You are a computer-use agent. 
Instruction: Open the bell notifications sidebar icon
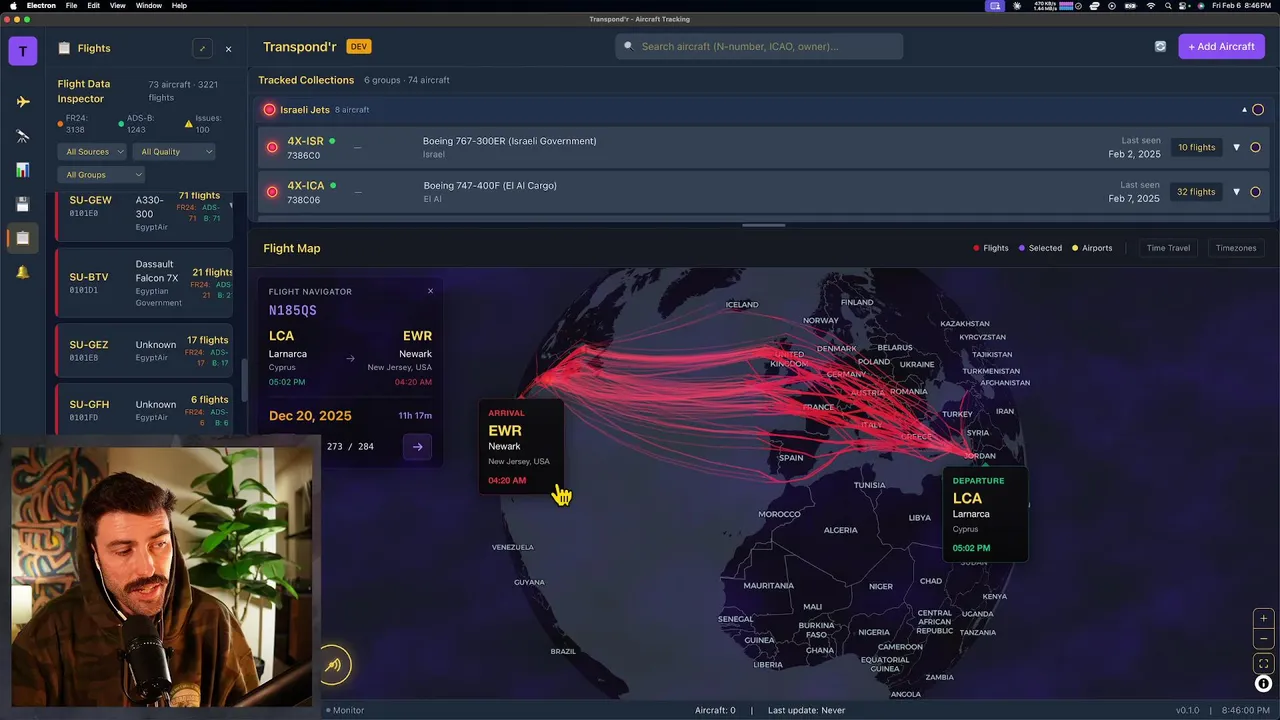point(23,272)
